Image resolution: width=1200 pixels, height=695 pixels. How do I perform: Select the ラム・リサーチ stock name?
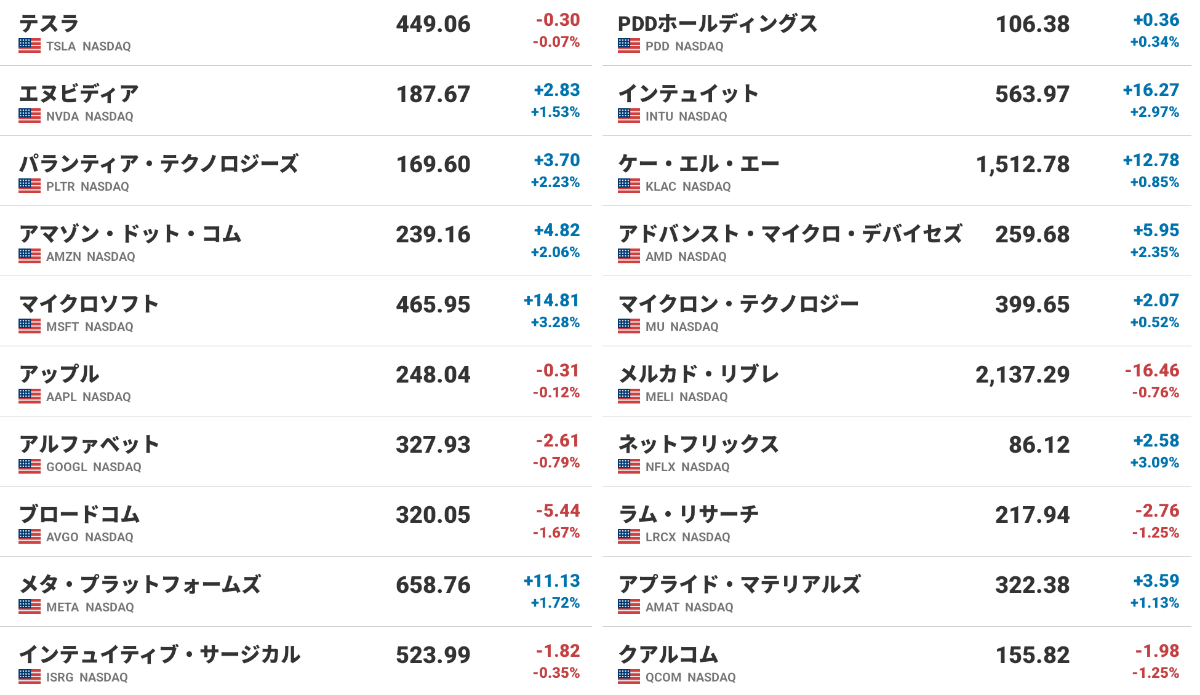tap(688, 514)
